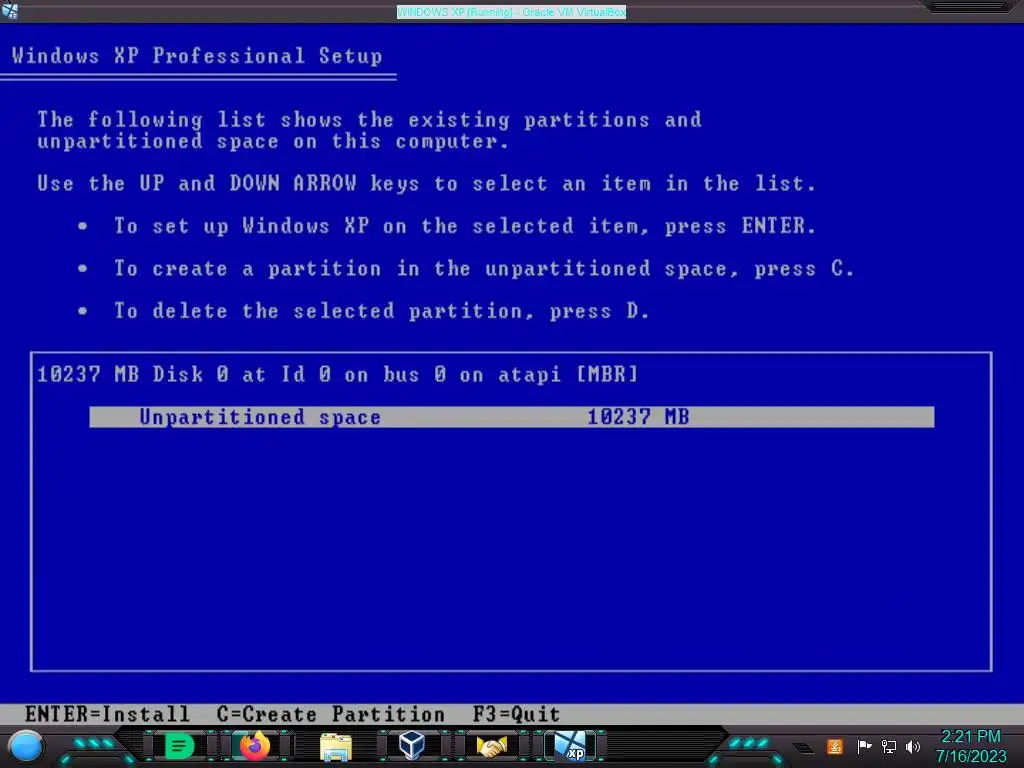The image size is (1024, 768).
Task: Switch to the XP virtual machine taskbar icon
Action: click(x=570, y=746)
